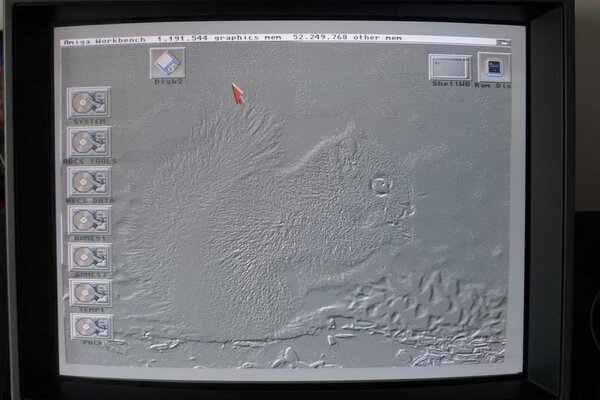Viewport: 600px width, 400px height.
Task: Click the squirrel's eye on the backdrop
Action: [379, 185]
